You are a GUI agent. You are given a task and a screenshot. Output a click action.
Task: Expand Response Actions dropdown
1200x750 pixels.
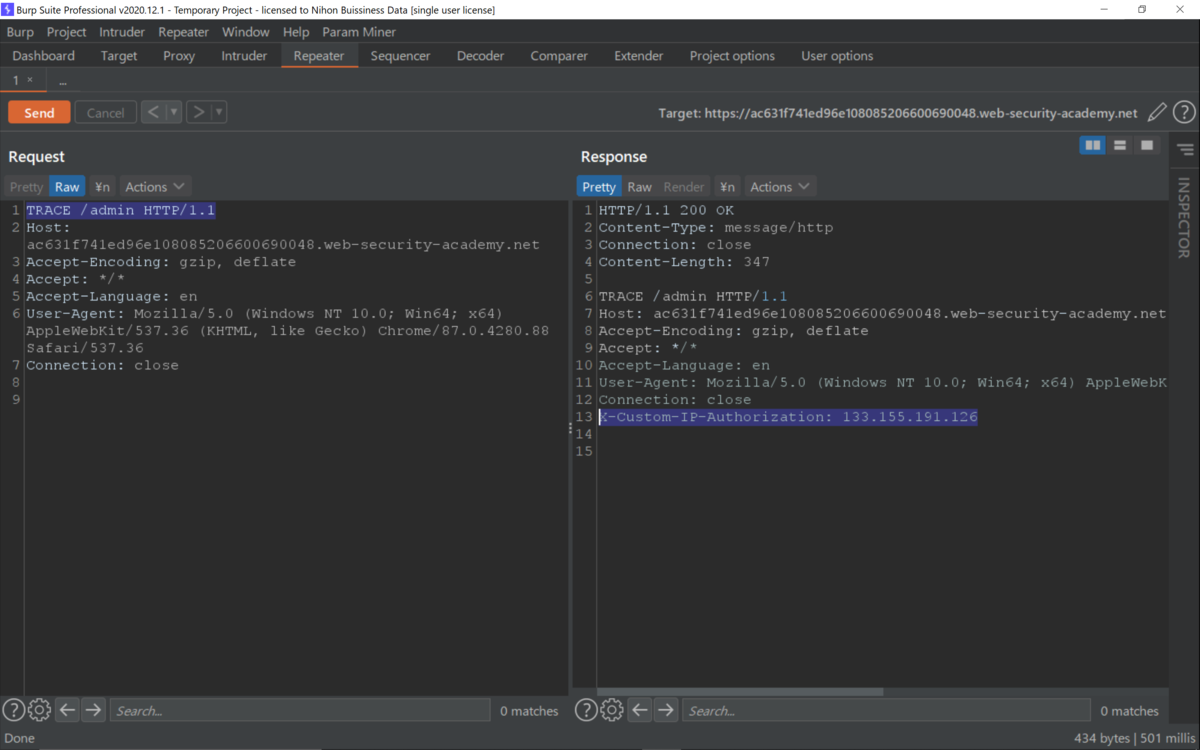click(781, 187)
